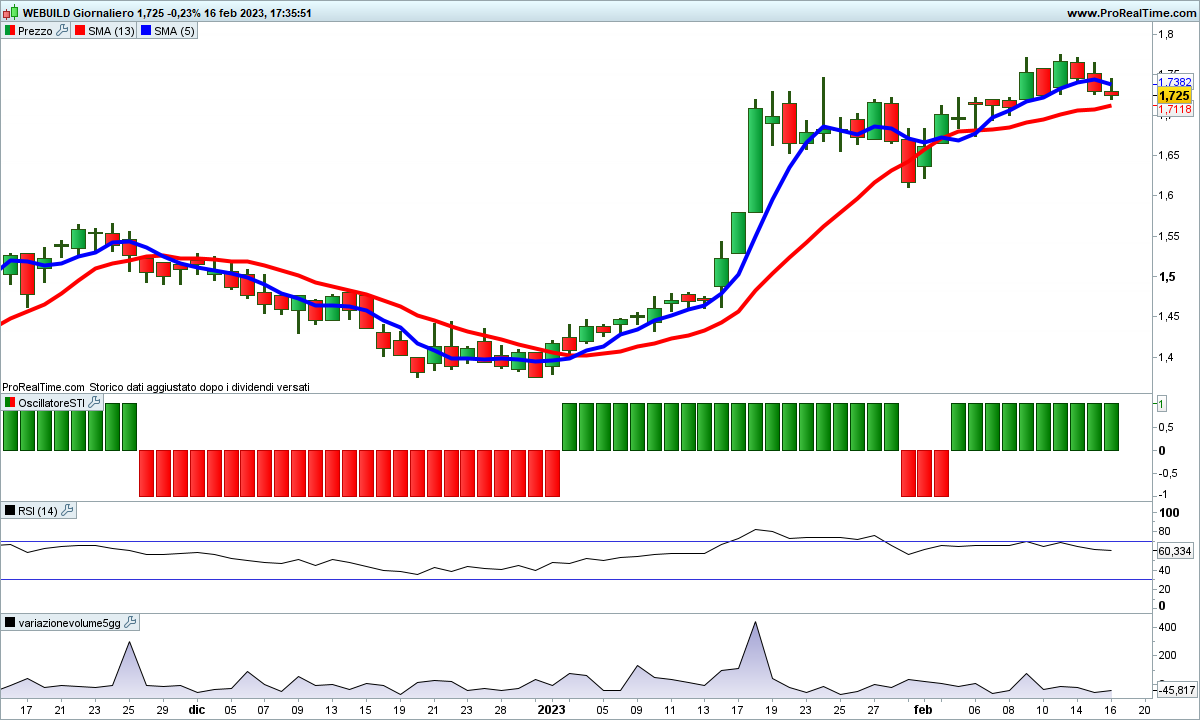
Task: Click the variazionevolume5gg black color square
Action: (10, 623)
